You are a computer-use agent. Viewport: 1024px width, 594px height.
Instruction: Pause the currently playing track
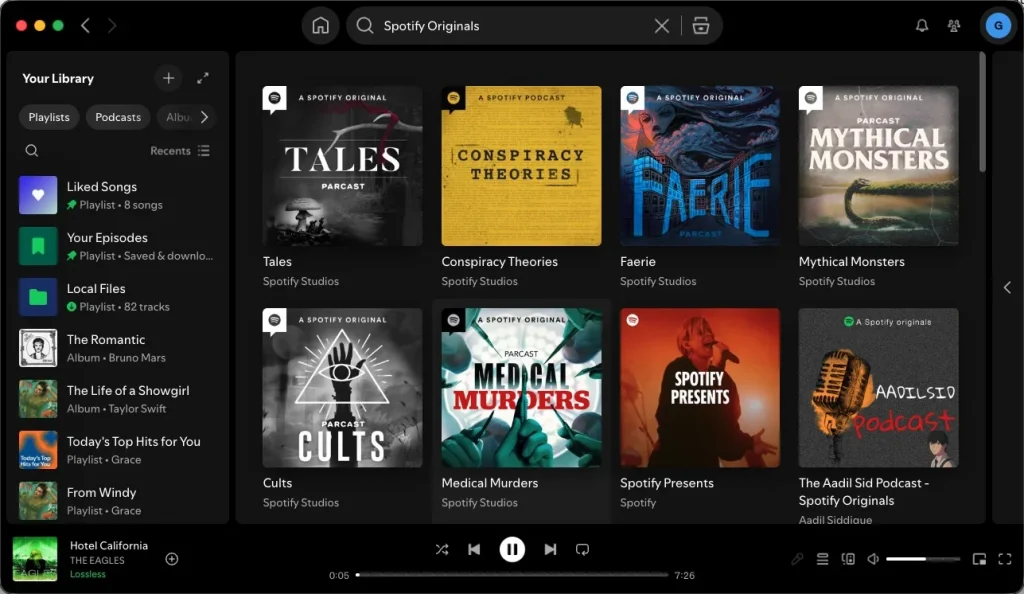[512, 549]
